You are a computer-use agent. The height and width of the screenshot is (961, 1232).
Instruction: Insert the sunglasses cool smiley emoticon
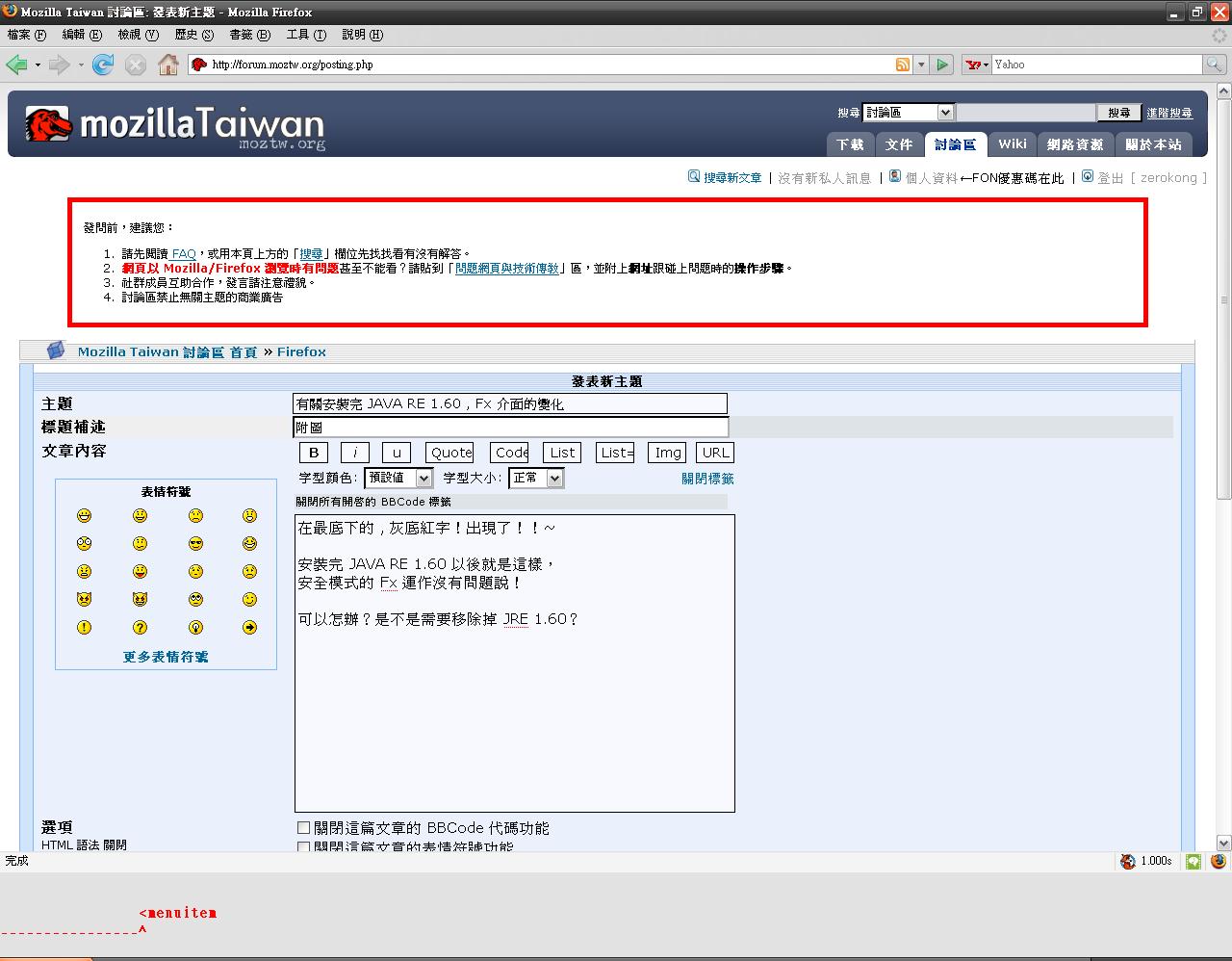195,544
